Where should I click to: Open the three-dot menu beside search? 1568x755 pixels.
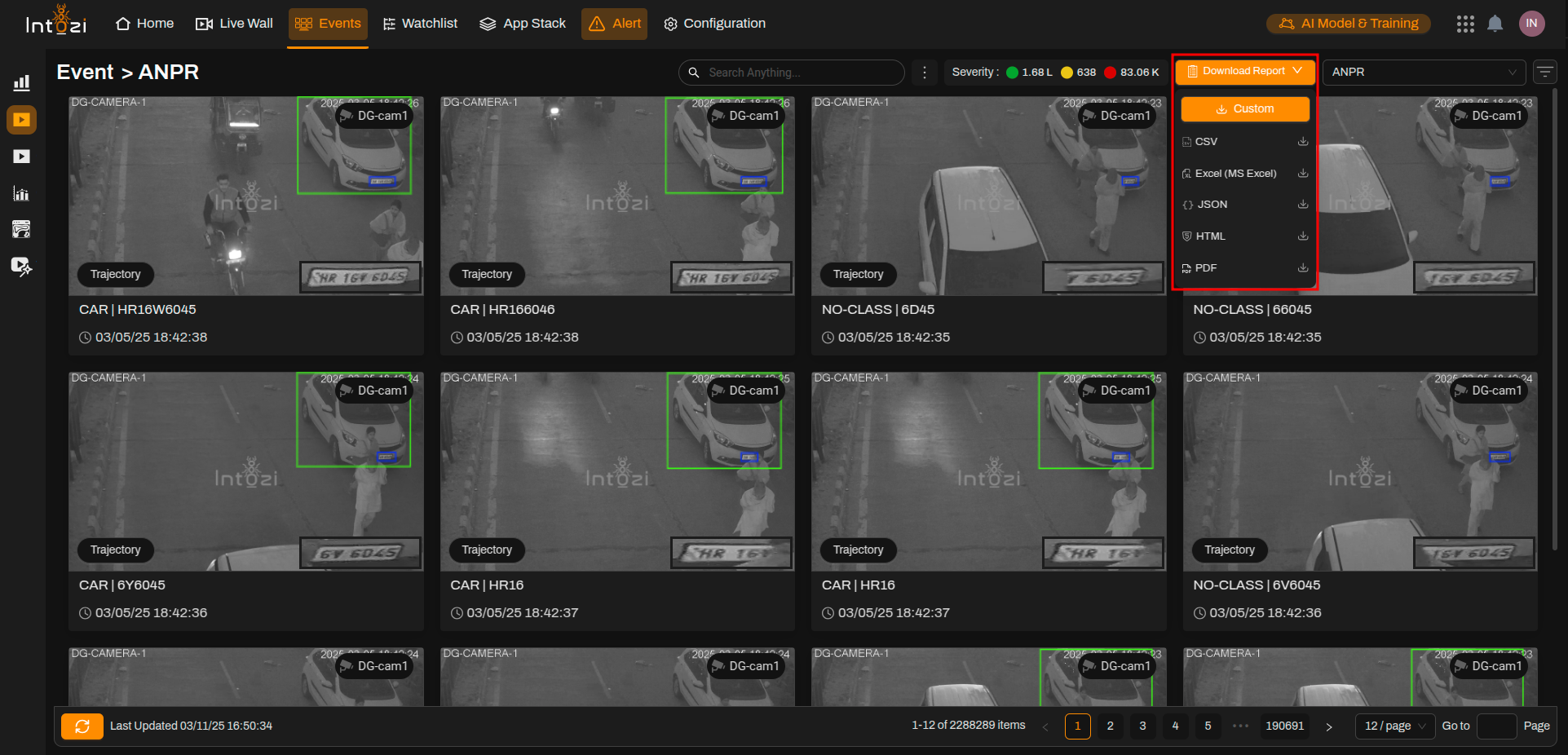(x=924, y=73)
